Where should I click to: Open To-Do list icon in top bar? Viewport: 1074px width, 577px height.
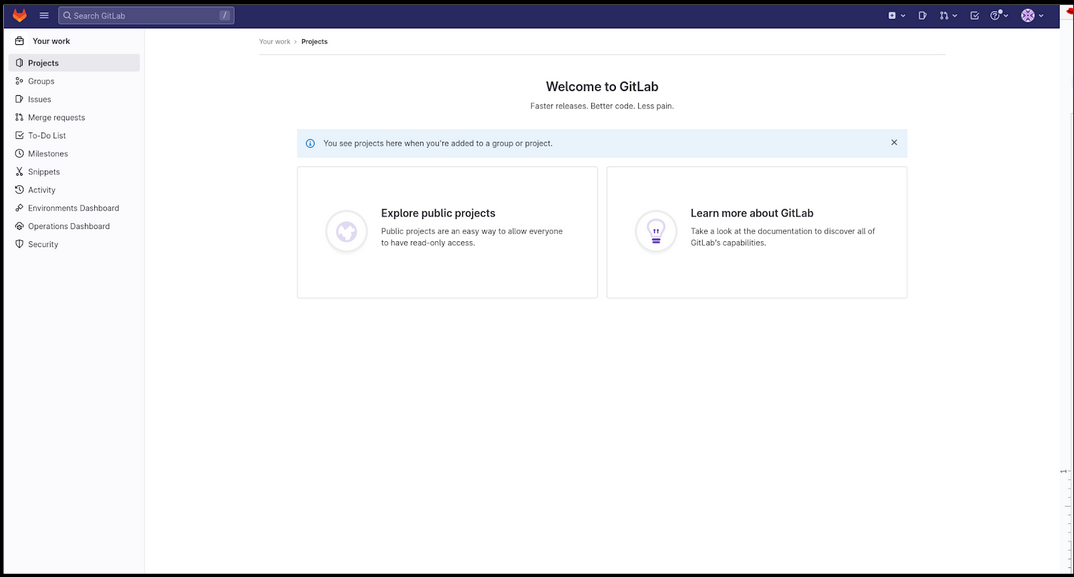pyautogui.click(x=975, y=15)
